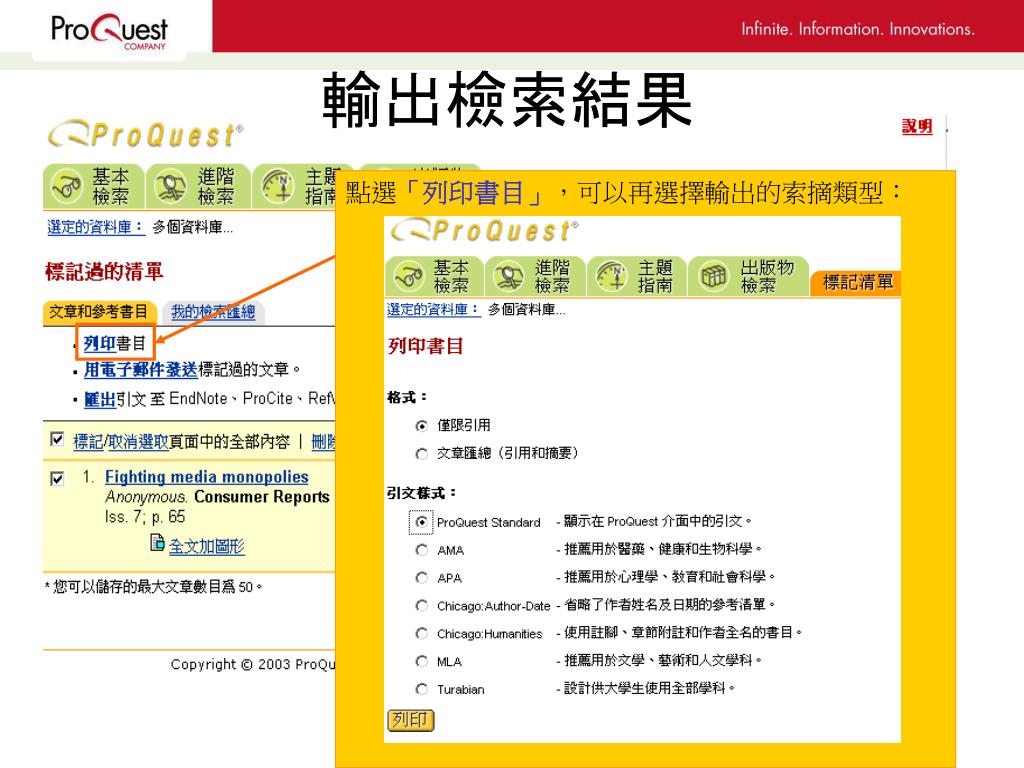This screenshot has width=1024, height=768.
Task: Choose the APA citation style
Action: click(422, 578)
